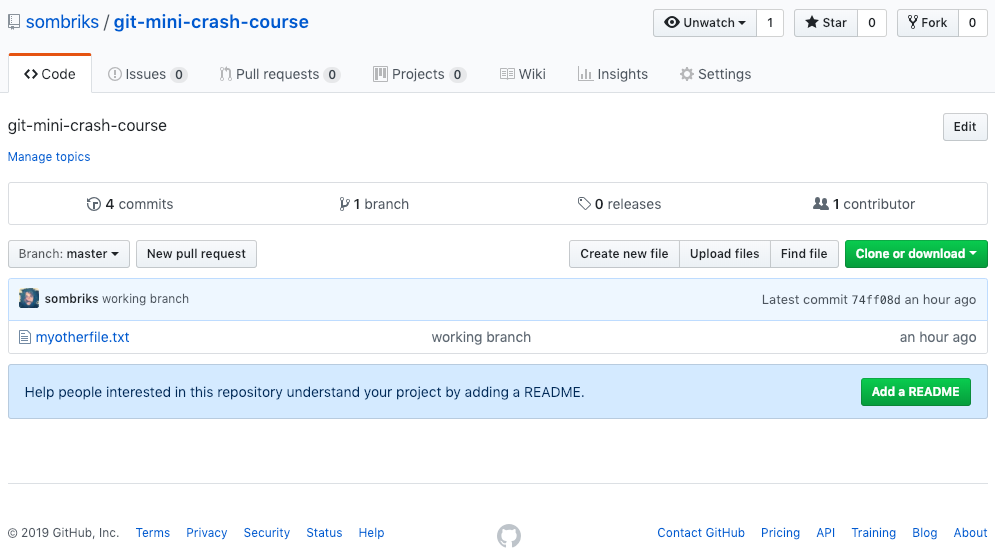Open the 4 commits history
The height and width of the screenshot is (551, 995).
coord(131,204)
